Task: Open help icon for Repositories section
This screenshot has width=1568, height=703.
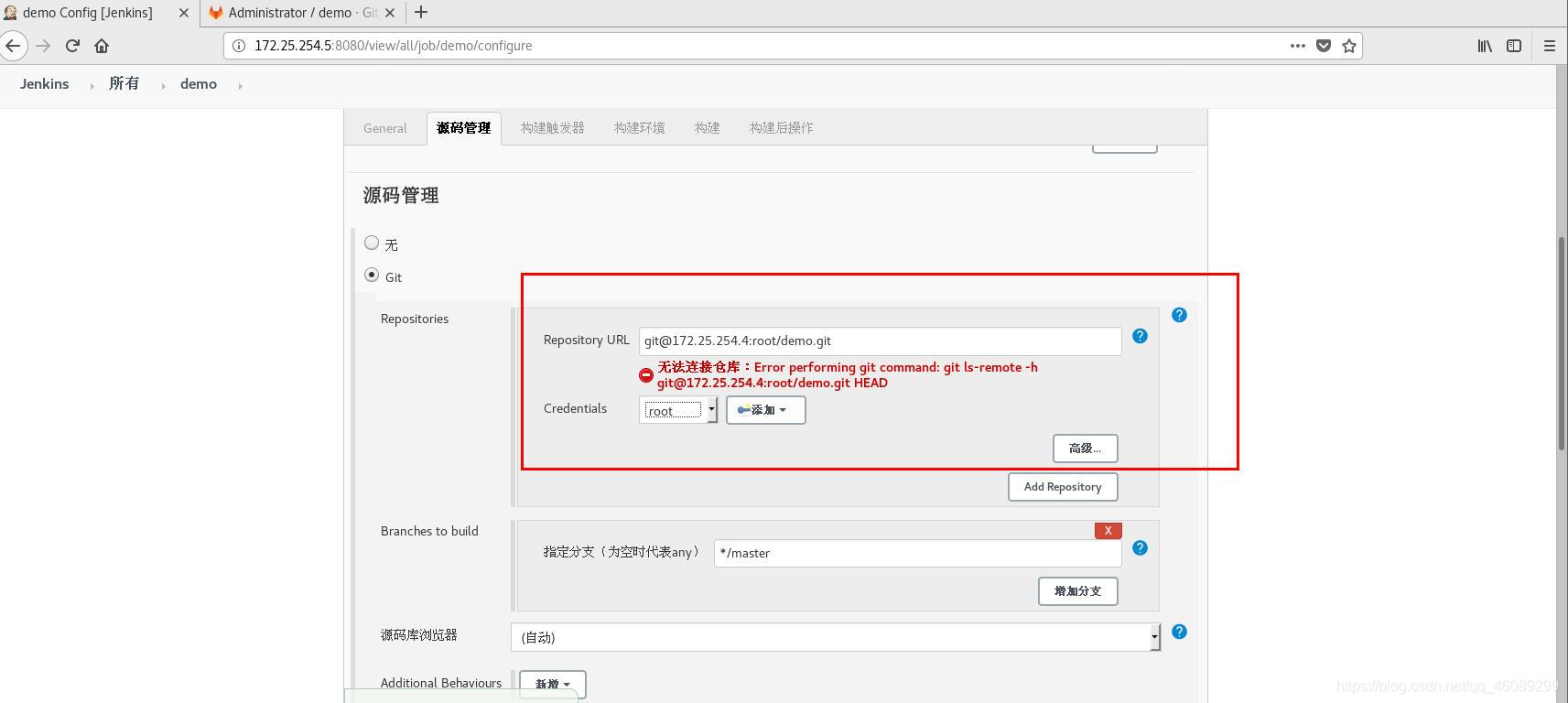Action: point(1179,315)
